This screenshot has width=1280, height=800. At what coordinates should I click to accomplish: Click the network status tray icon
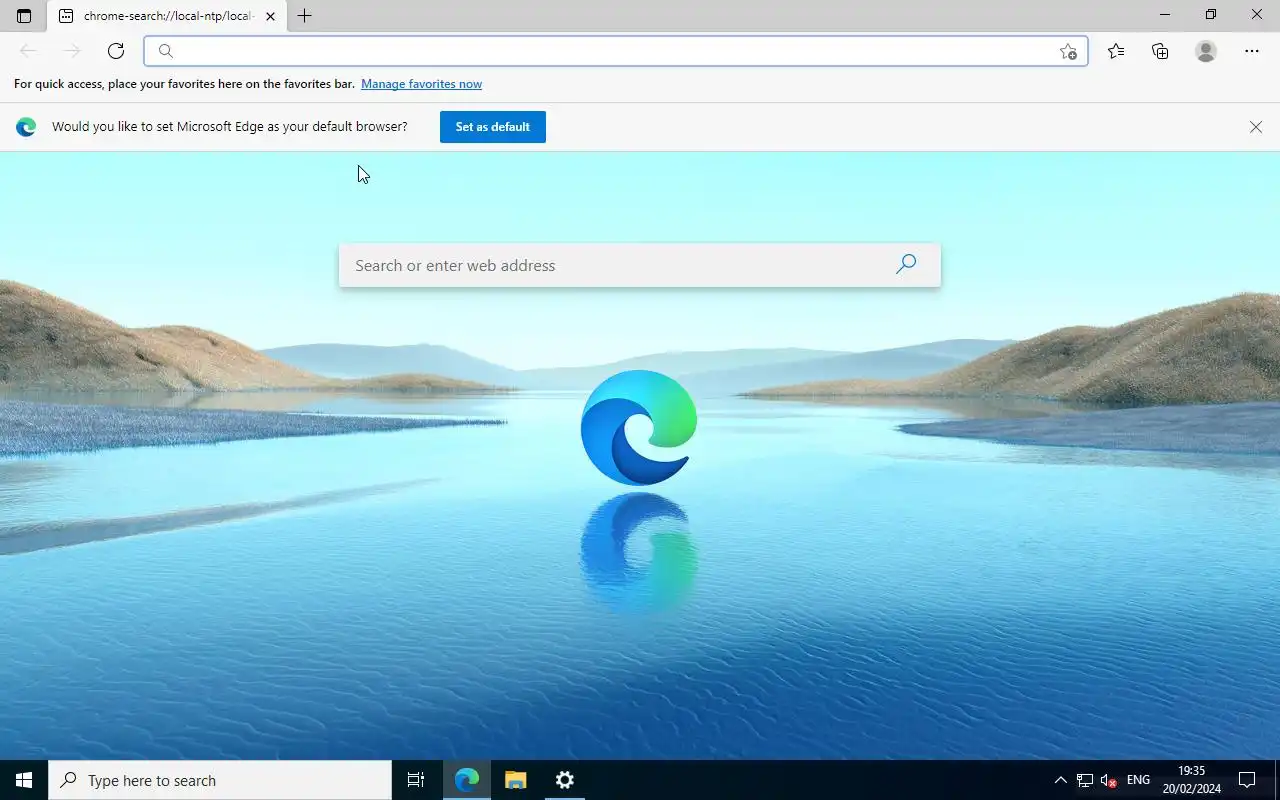click(x=1085, y=780)
